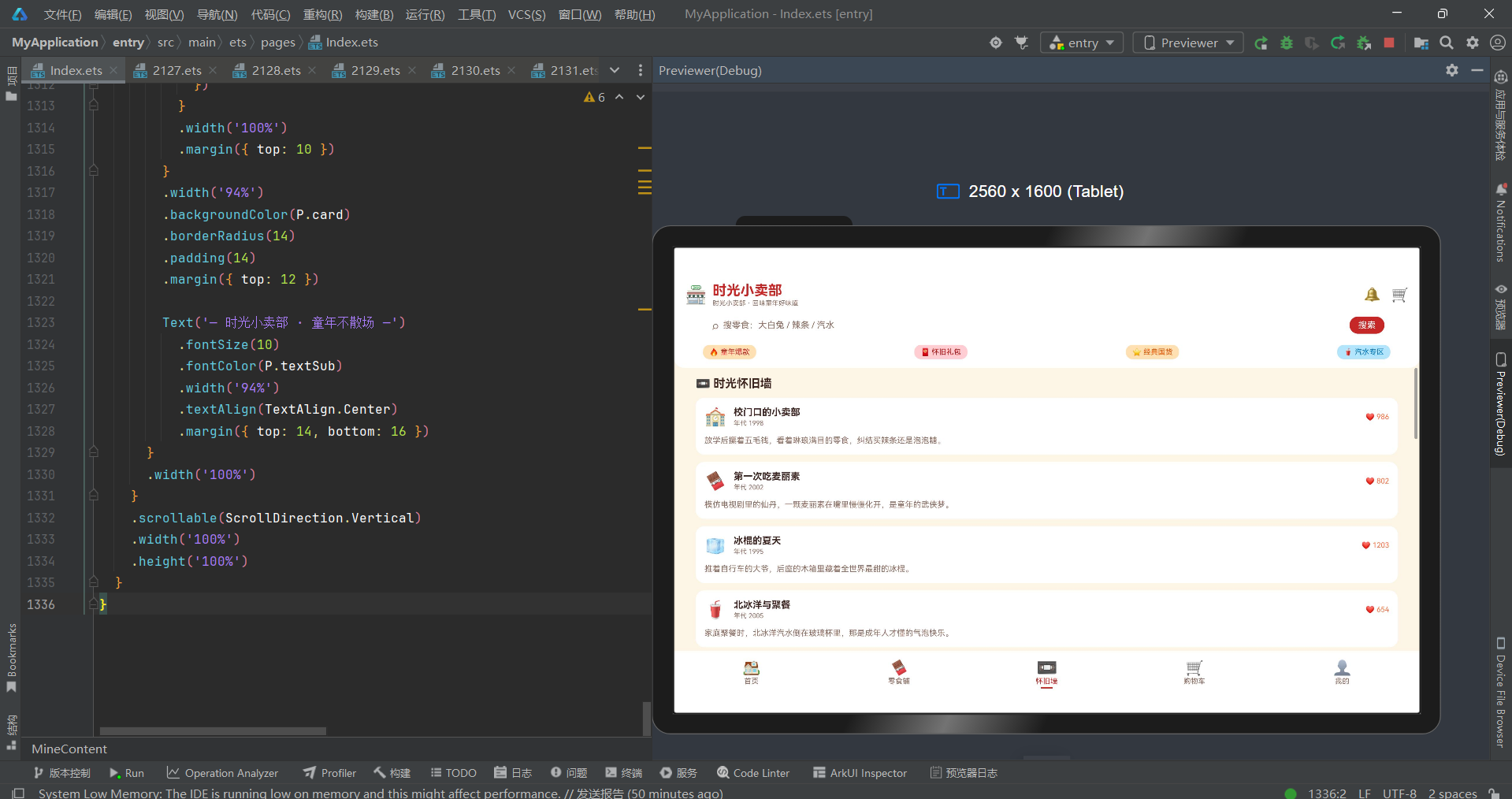Toggle like heart 986 on 校门口的小卖部
Image resolution: width=1512 pixels, height=799 pixels.
pyautogui.click(x=1377, y=417)
